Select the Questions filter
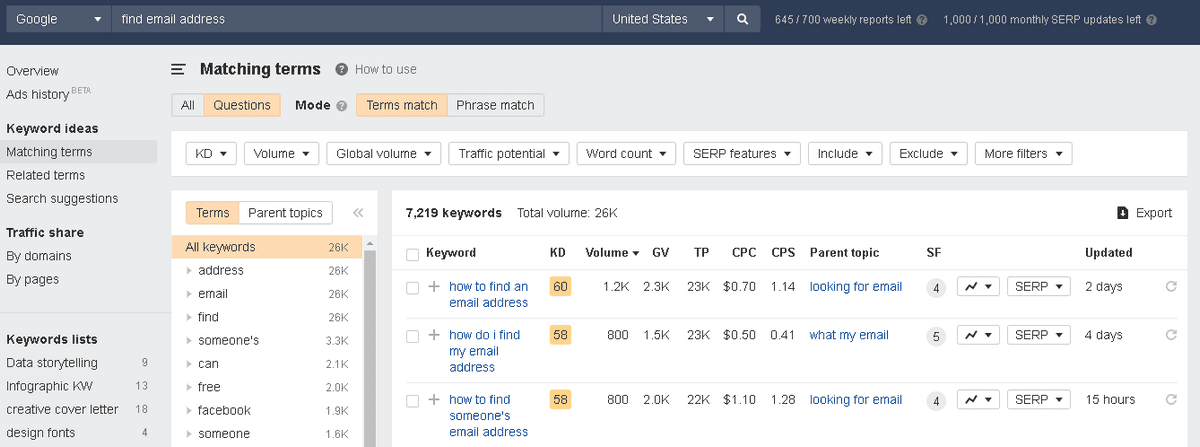The width and height of the screenshot is (1200, 447). (x=242, y=105)
